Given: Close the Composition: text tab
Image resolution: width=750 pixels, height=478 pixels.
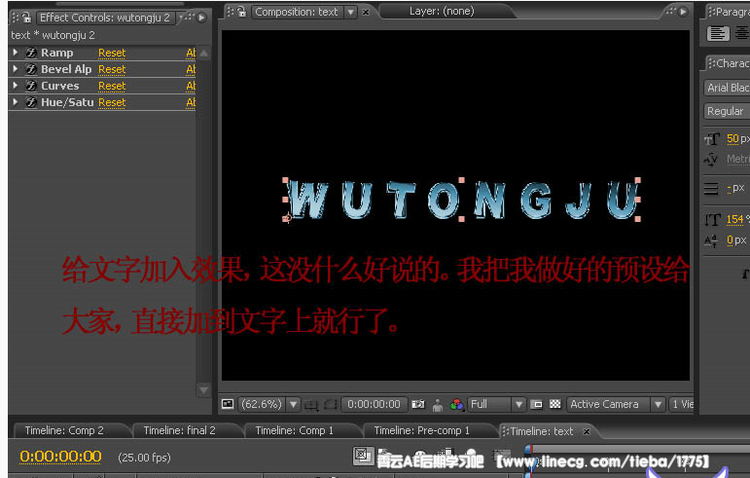Looking at the screenshot, I should 366,12.
